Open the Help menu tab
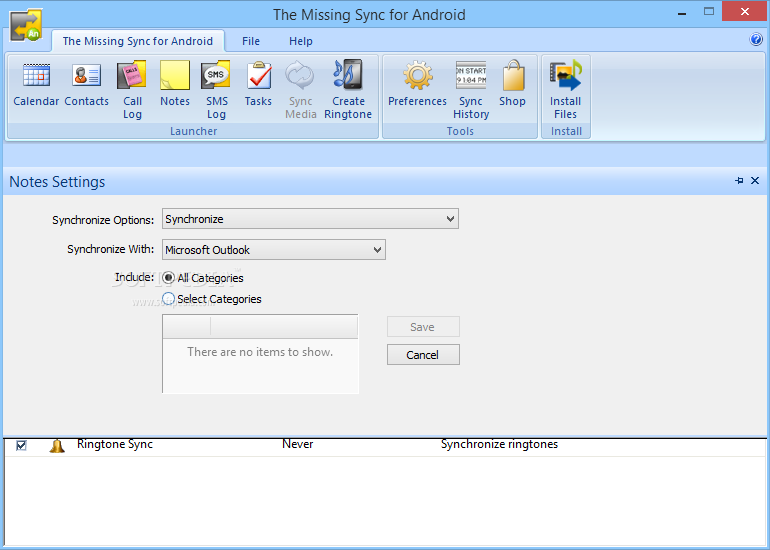770x550 pixels. 301,41
